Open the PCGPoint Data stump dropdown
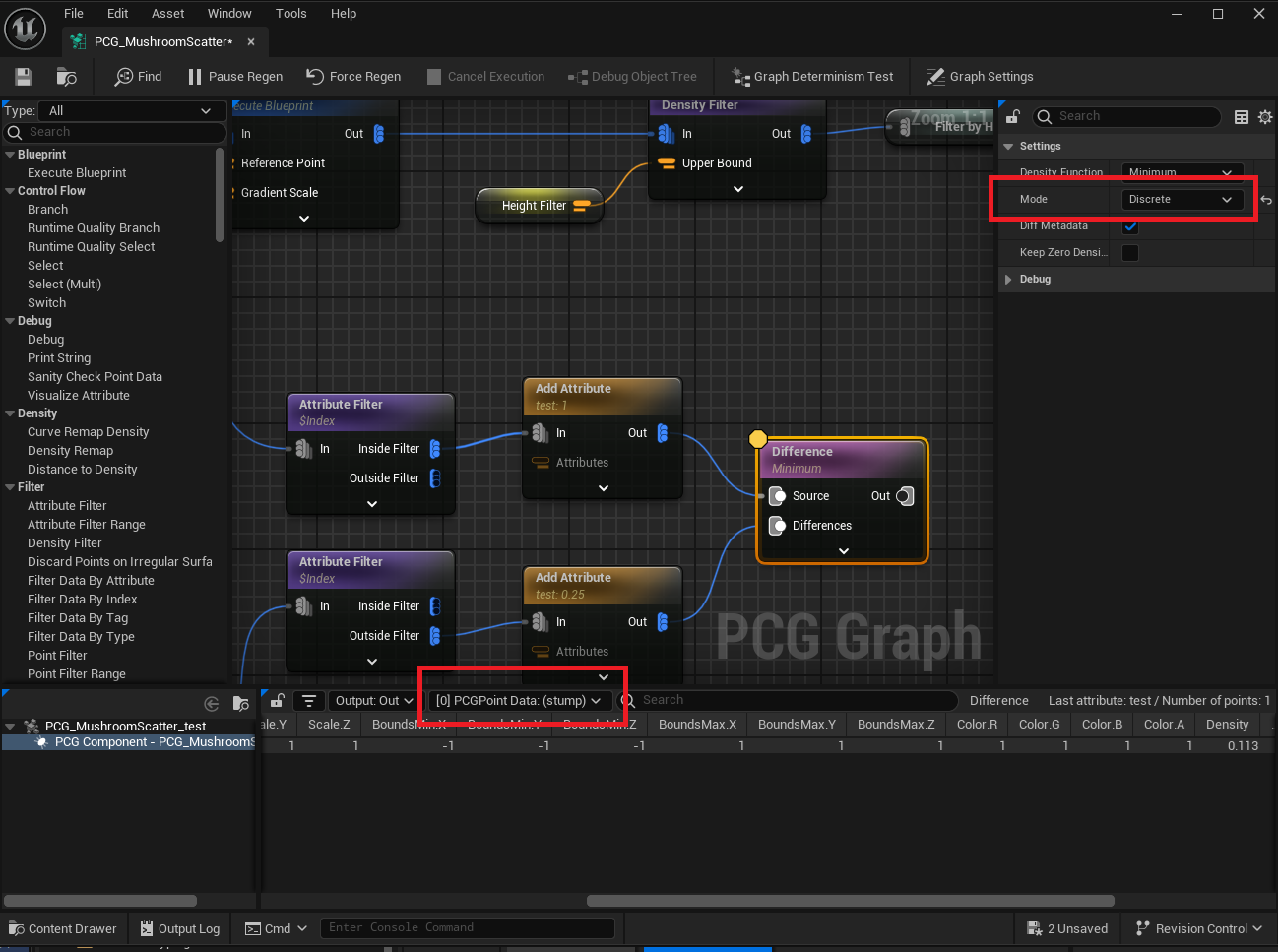The image size is (1278, 952). [519, 701]
